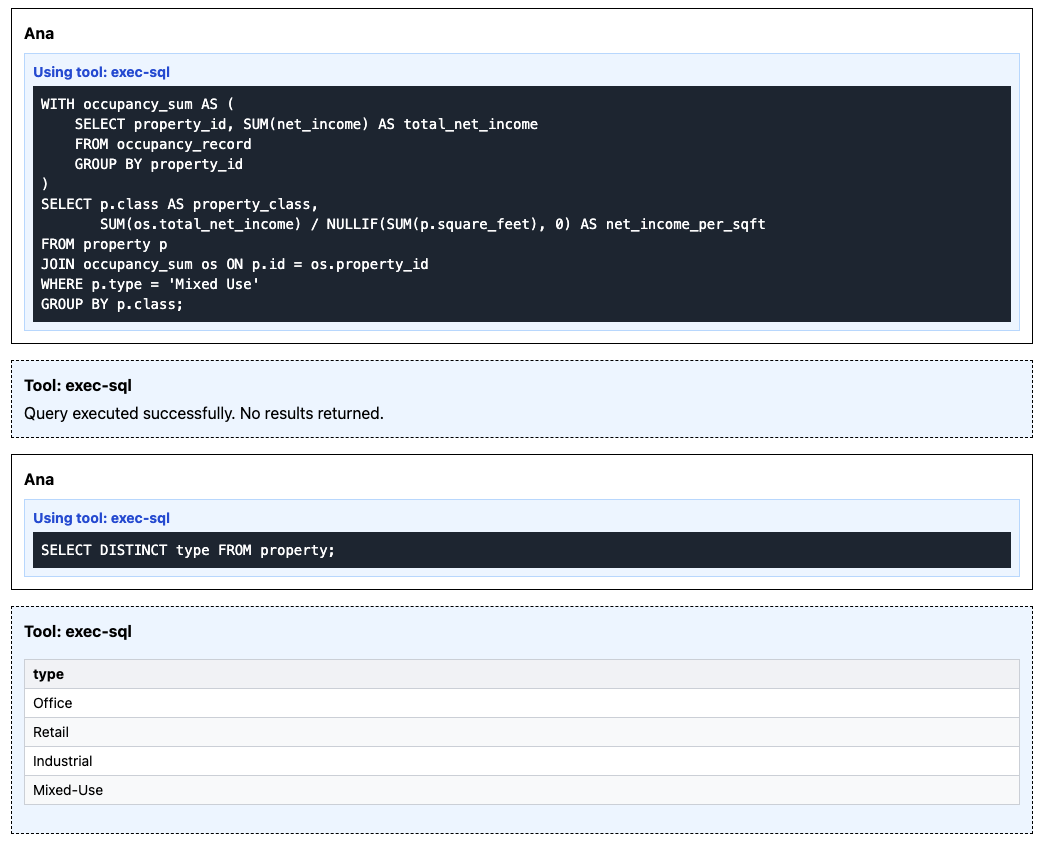
Task: Click the "Industrial" table row
Action: pos(62,761)
